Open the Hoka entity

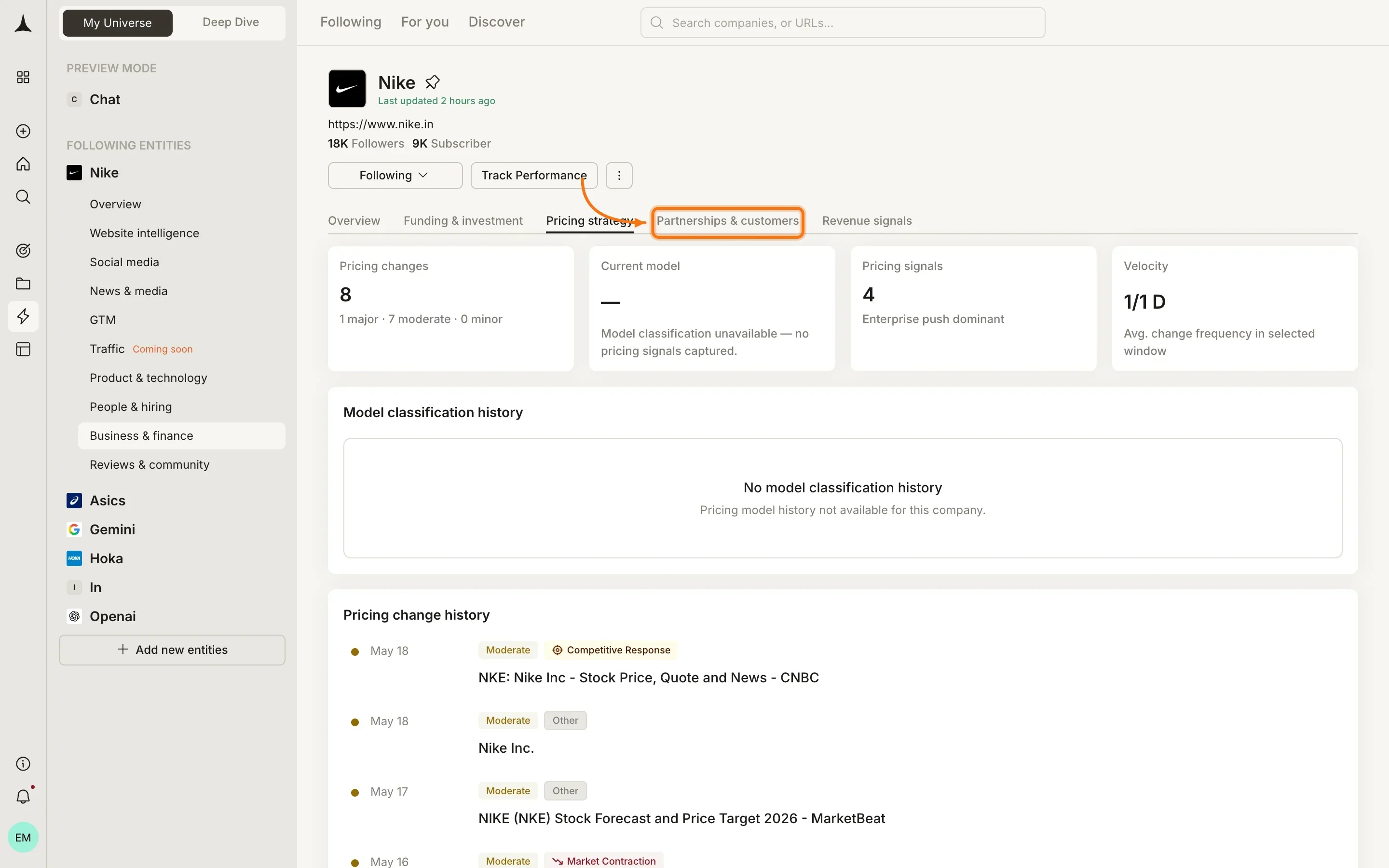(x=106, y=558)
